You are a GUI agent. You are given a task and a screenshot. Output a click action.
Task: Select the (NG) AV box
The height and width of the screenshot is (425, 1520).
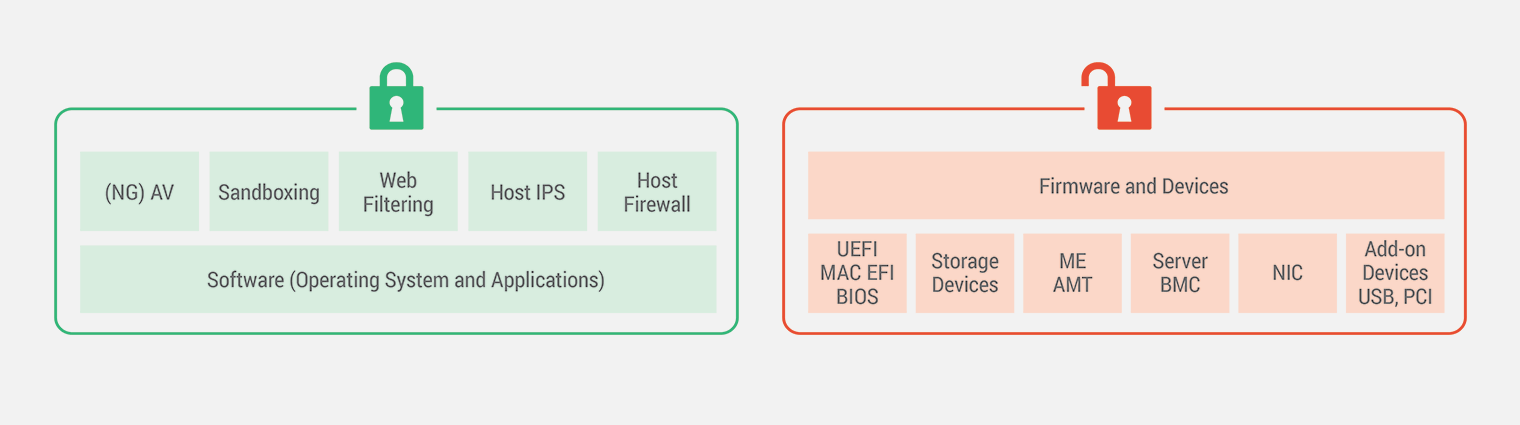[139, 192]
